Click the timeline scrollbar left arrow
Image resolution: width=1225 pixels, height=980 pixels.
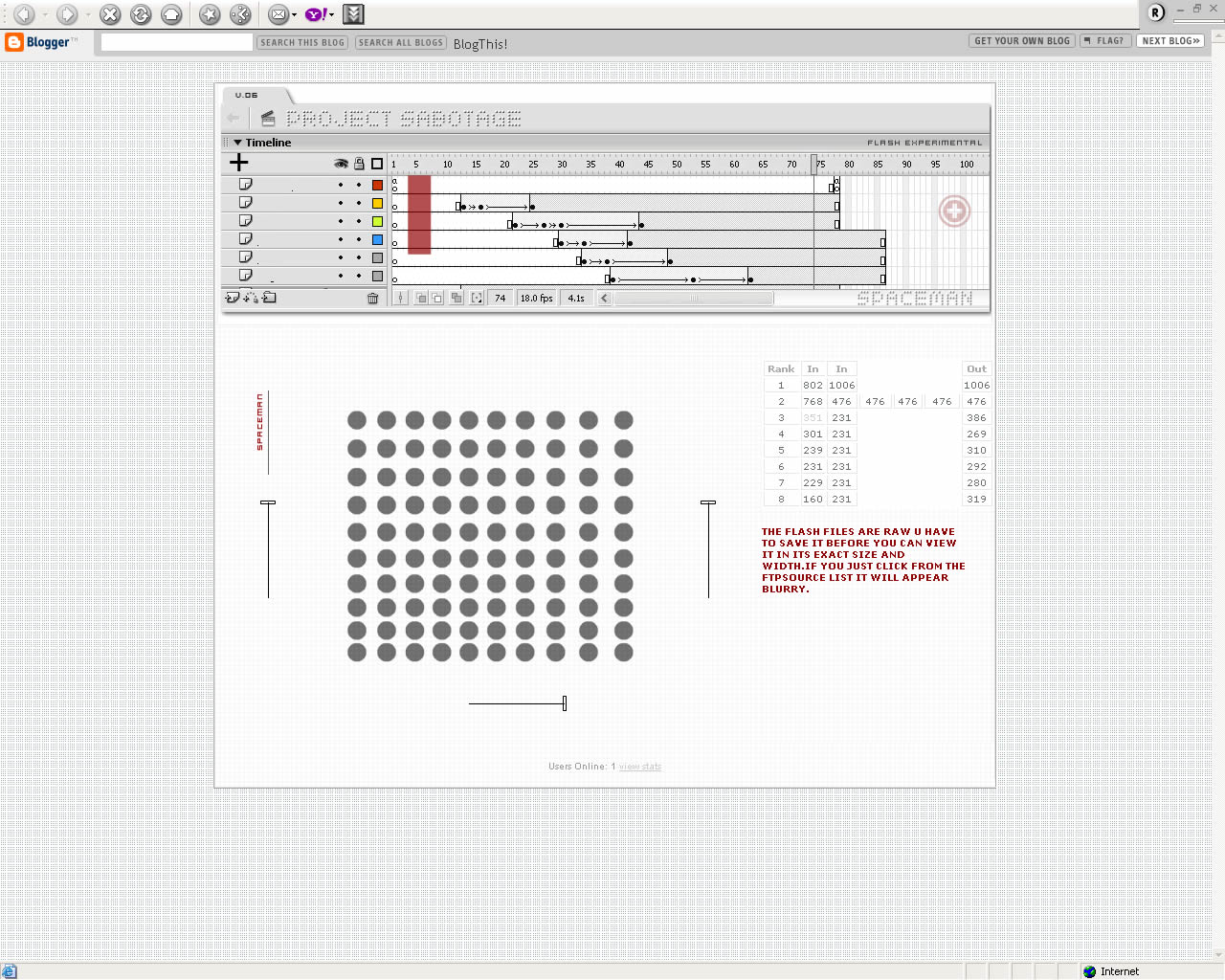click(x=604, y=299)
